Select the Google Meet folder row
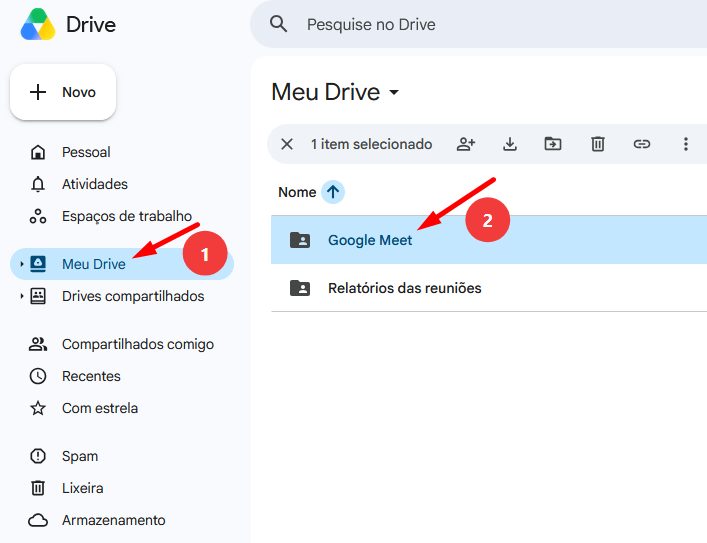 coord(489,240)
